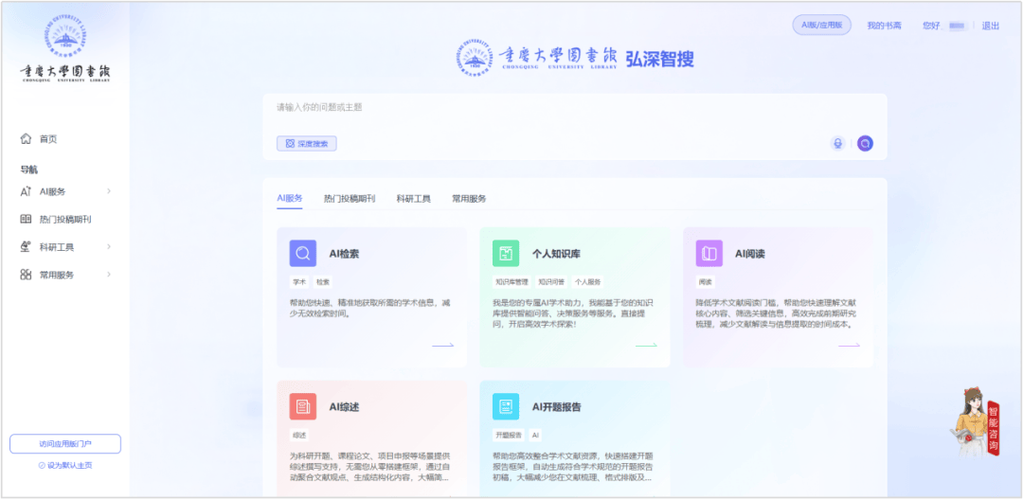Open the AI检索 card title
This screenshot has width=1023, height=500.
[344, 254]
